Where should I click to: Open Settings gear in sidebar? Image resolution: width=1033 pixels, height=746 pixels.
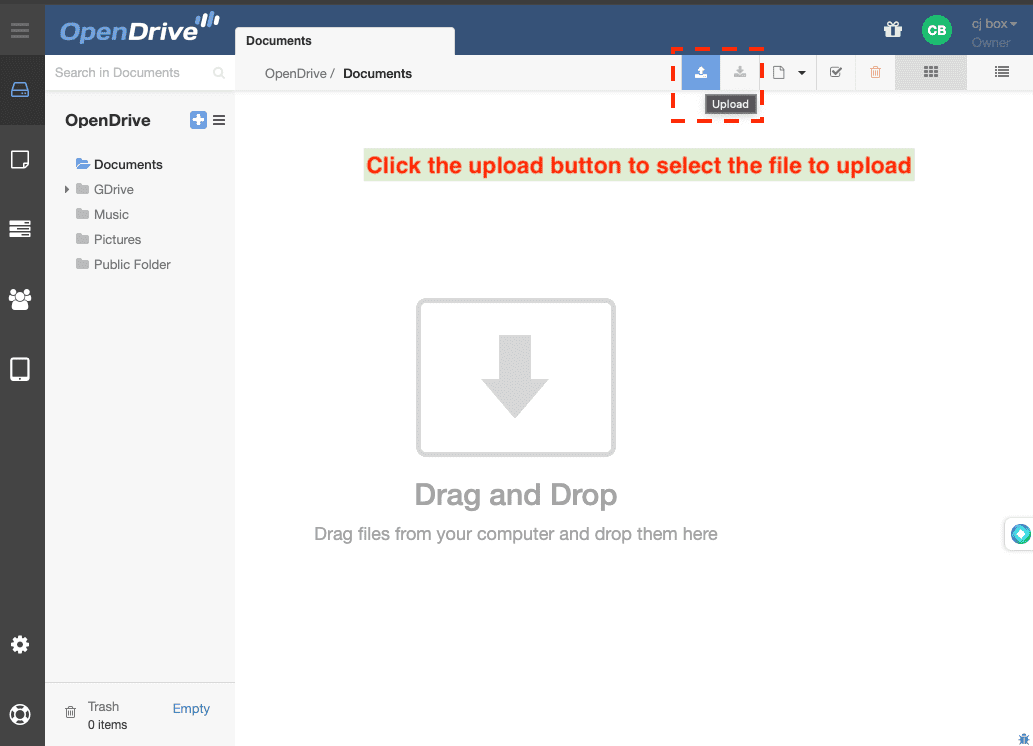click(x=20, y=645)
